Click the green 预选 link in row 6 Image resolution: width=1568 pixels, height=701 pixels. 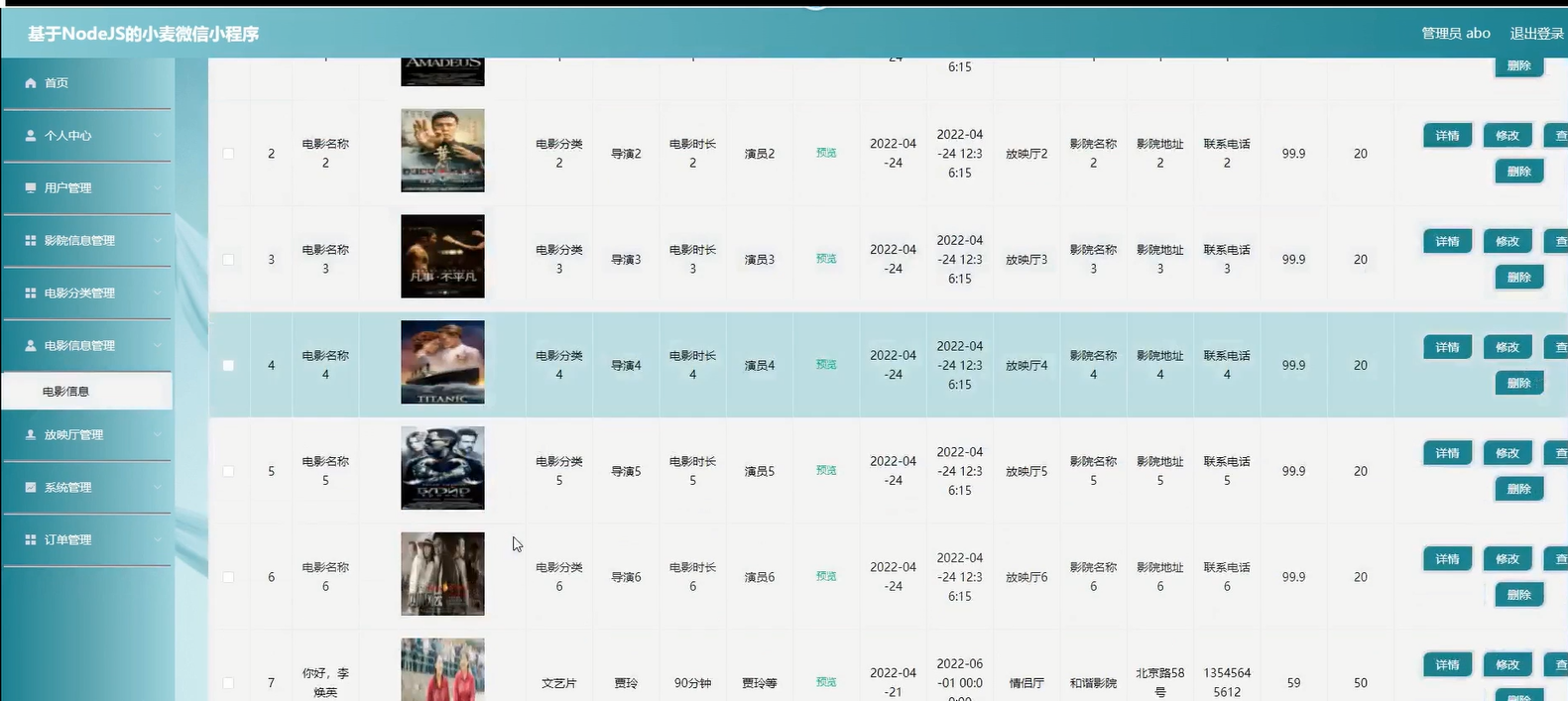click(826, 576)
